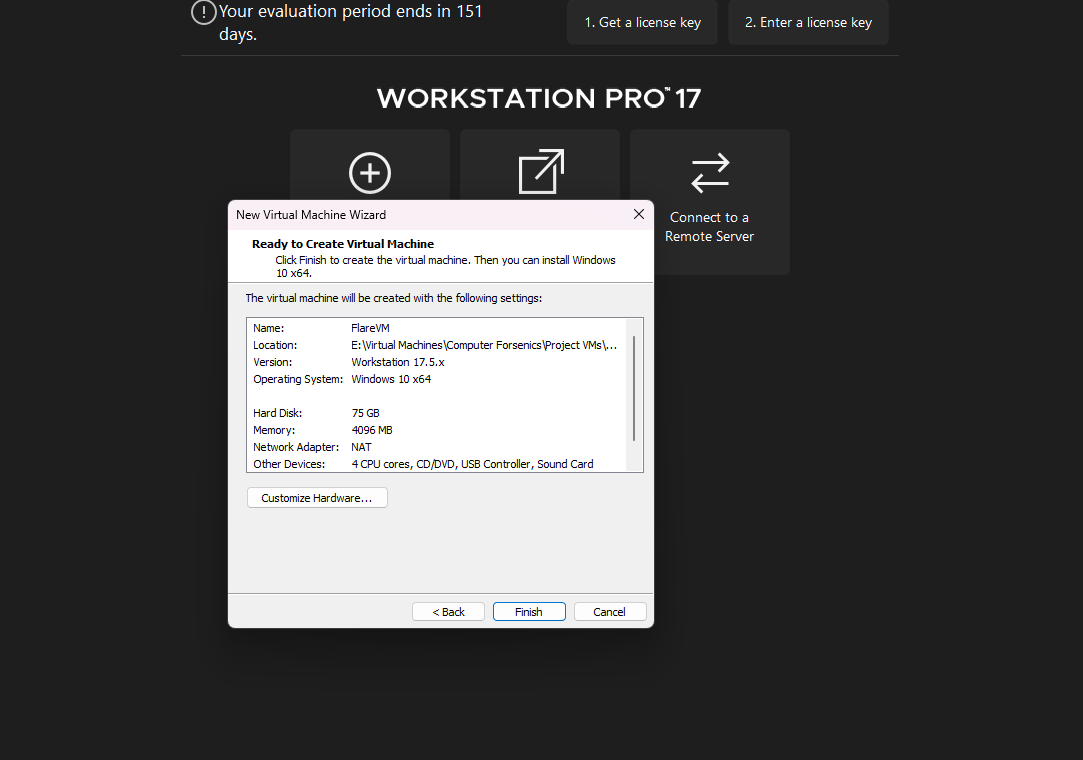This screenshot has height=760, width=1083.
Task: Select the NAT network adapter value
Action: (x=361, y=447)
